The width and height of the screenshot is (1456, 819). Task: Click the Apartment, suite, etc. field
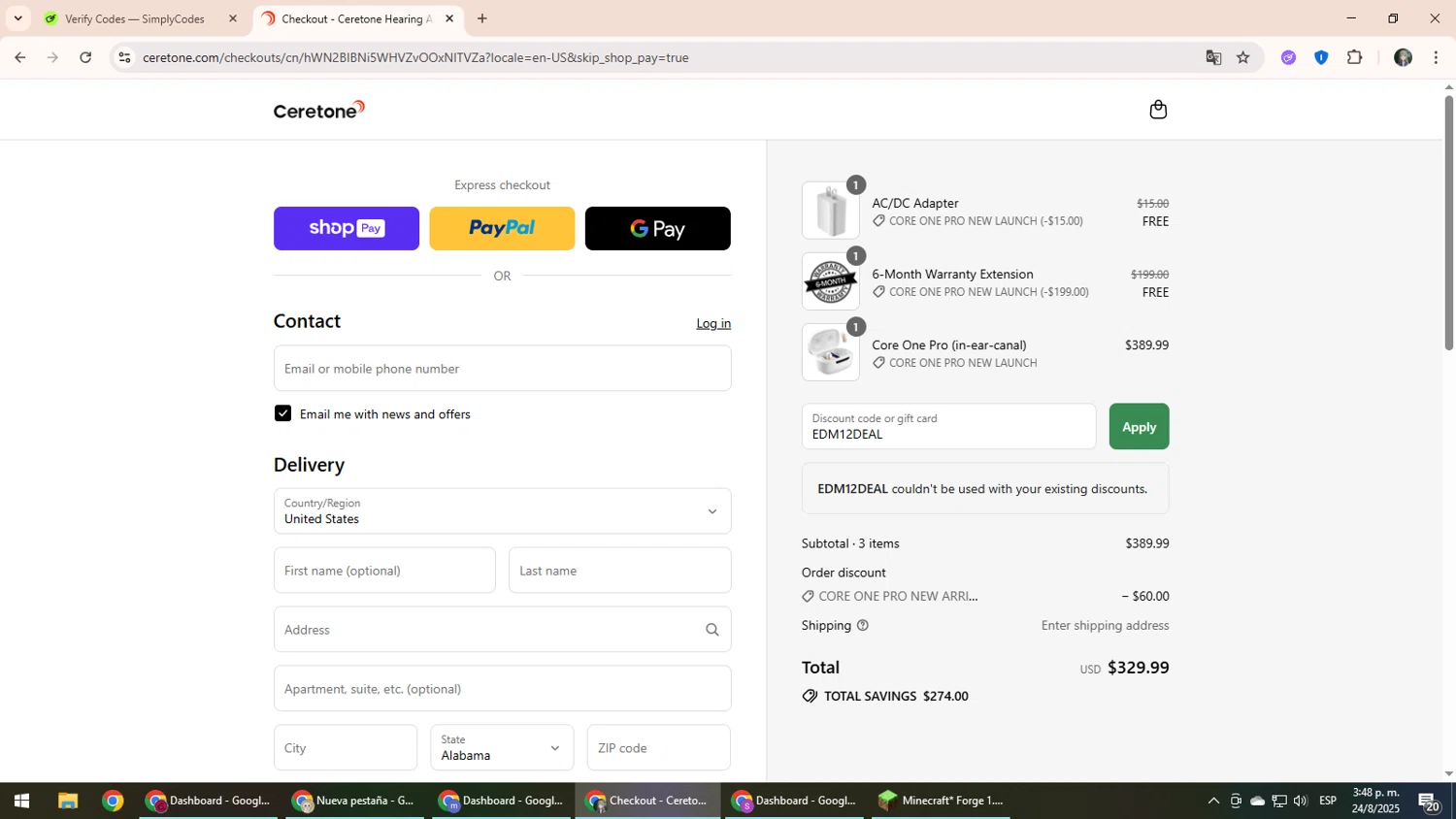point(502,689)
